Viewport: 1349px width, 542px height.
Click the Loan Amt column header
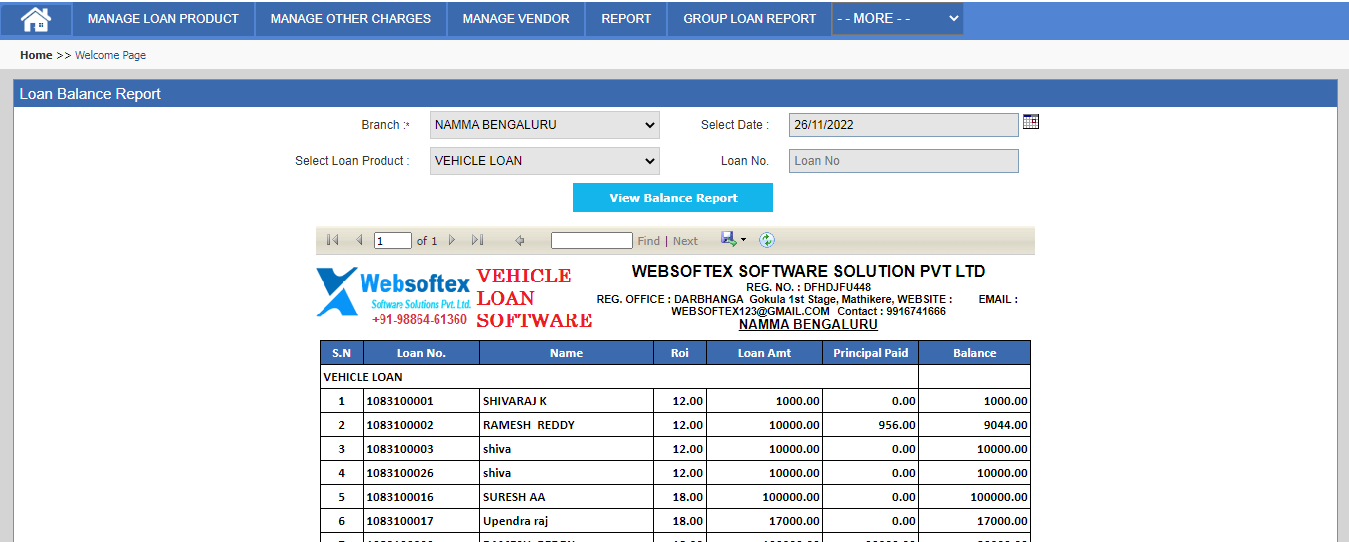[x=764, y=353]
